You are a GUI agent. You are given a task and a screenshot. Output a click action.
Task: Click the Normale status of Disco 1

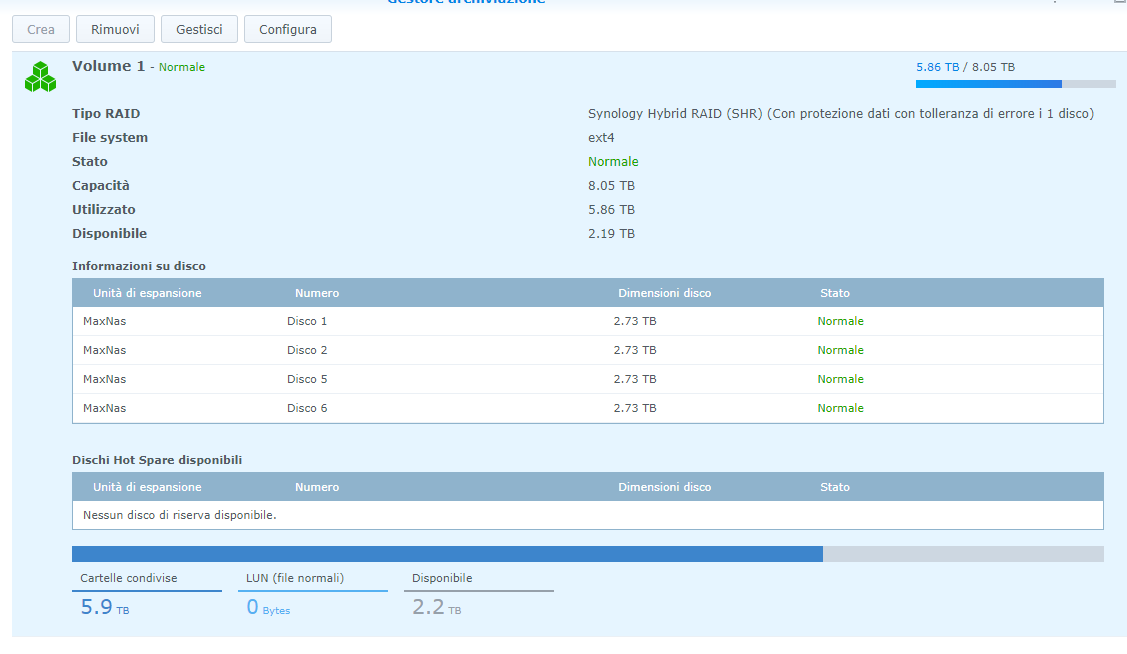840,321
